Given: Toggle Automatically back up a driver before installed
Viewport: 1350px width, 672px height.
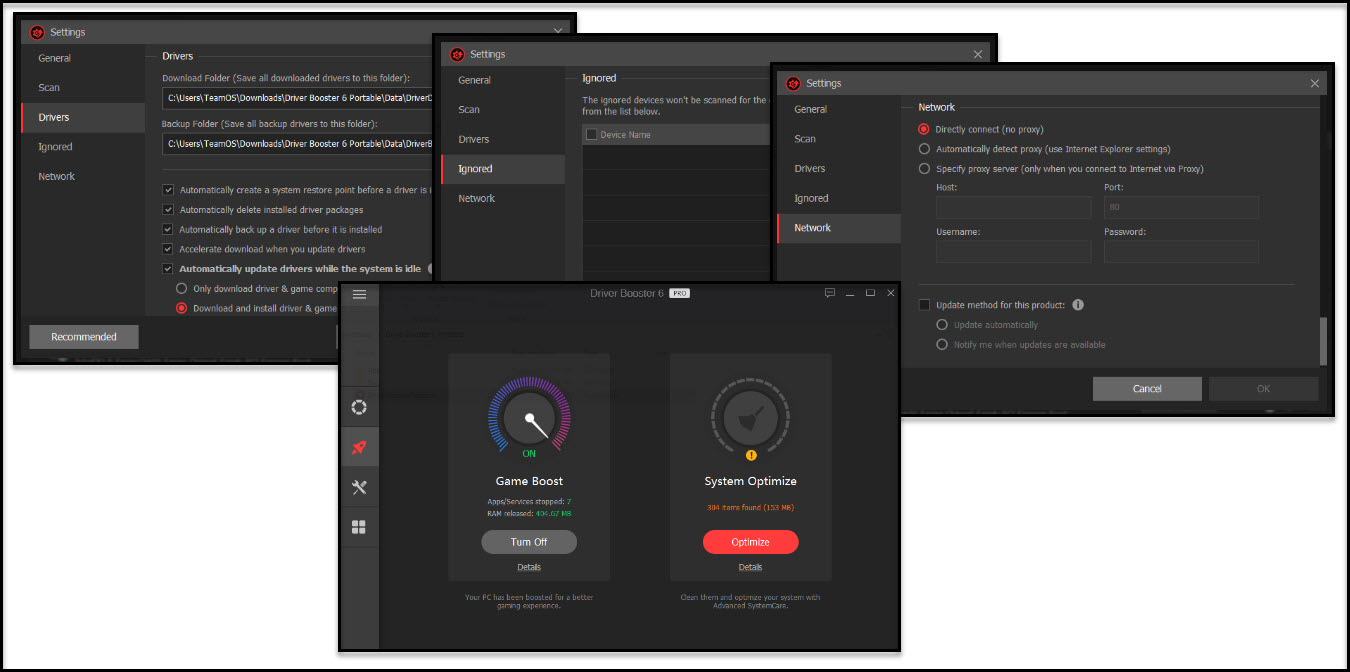Looking at the screenshot, I should 168,230.
